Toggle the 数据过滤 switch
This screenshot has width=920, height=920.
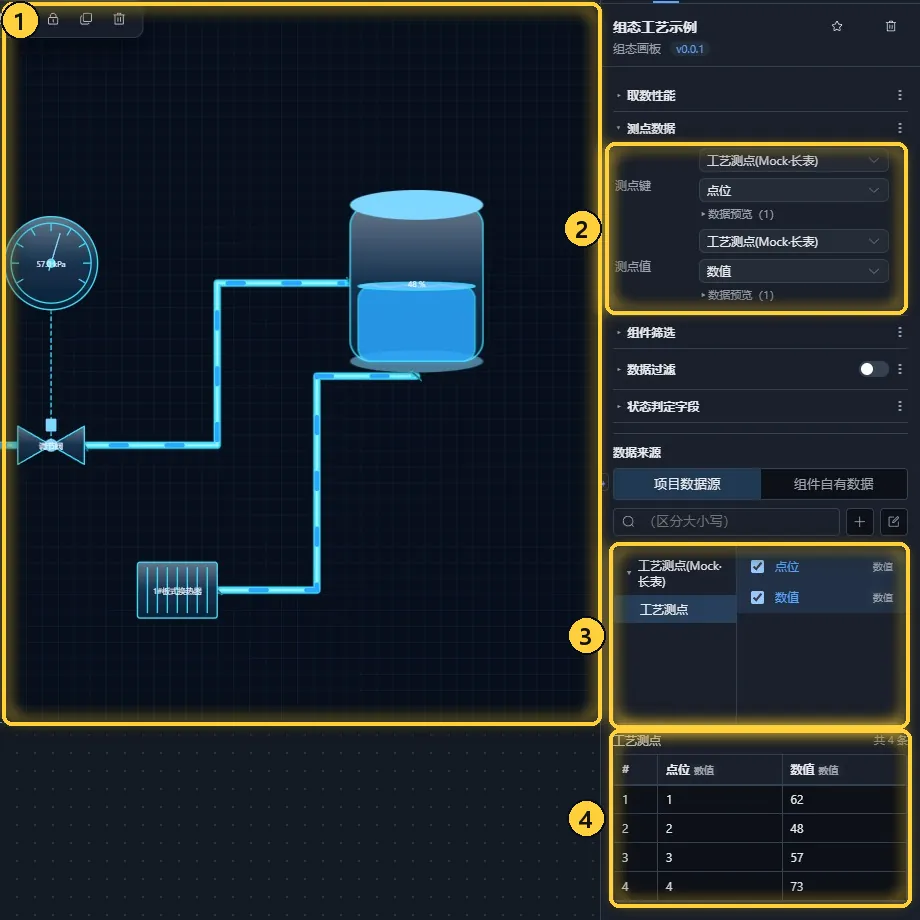pyautogui.click(x=872, y=369)
